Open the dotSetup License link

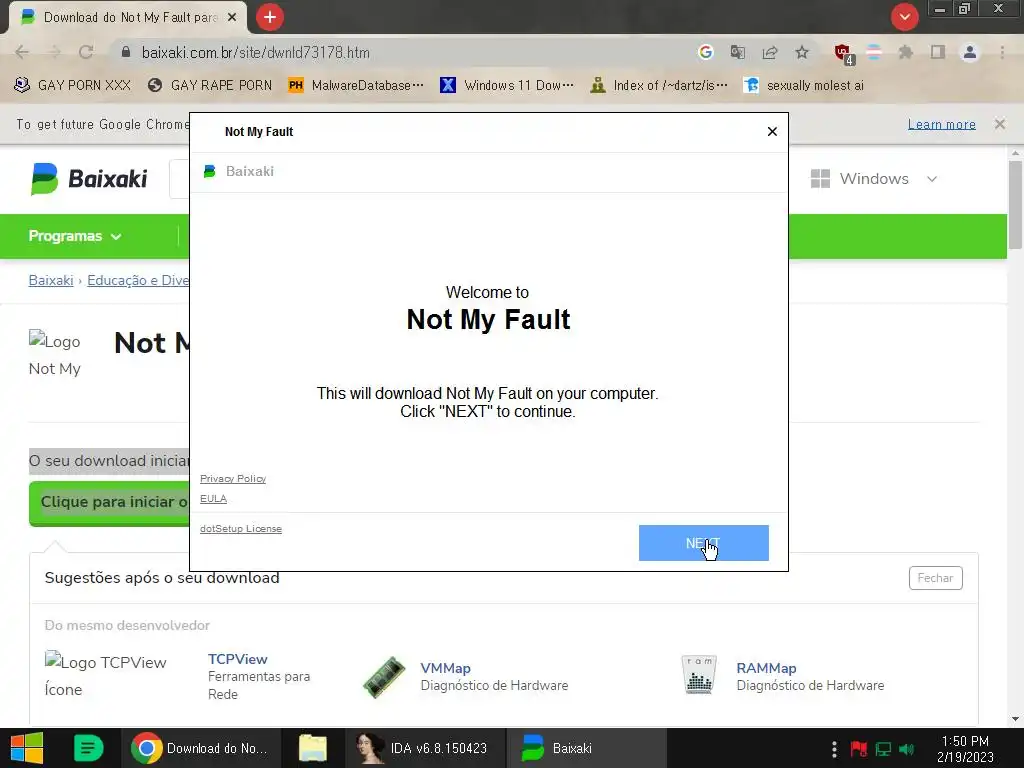click(x=240, y=528)
